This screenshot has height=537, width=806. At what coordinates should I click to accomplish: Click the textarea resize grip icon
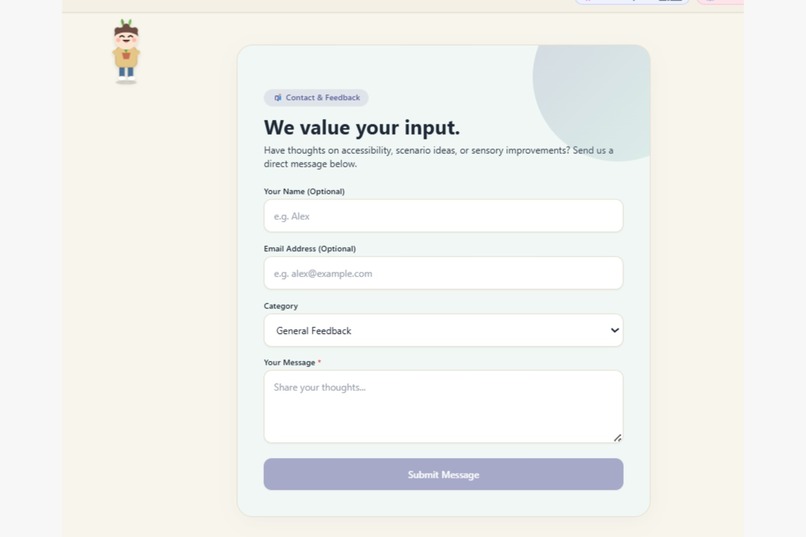pyautogui.click(x=617, y=438)
